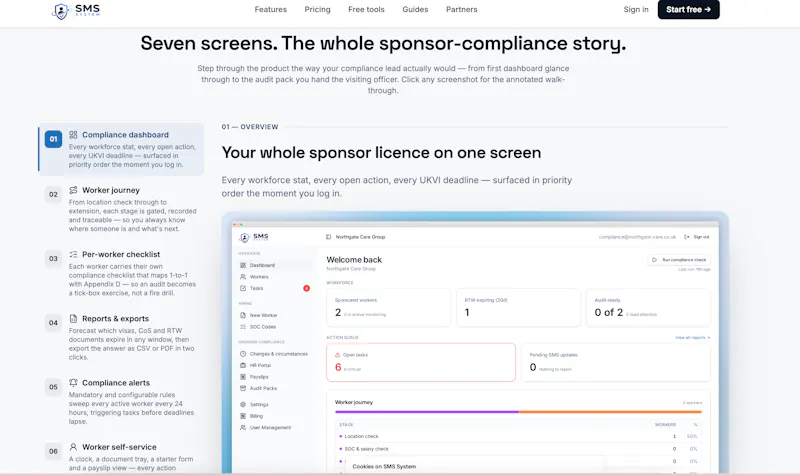Open the Guides nav item

pyautogui.click(x=415, y=10)
